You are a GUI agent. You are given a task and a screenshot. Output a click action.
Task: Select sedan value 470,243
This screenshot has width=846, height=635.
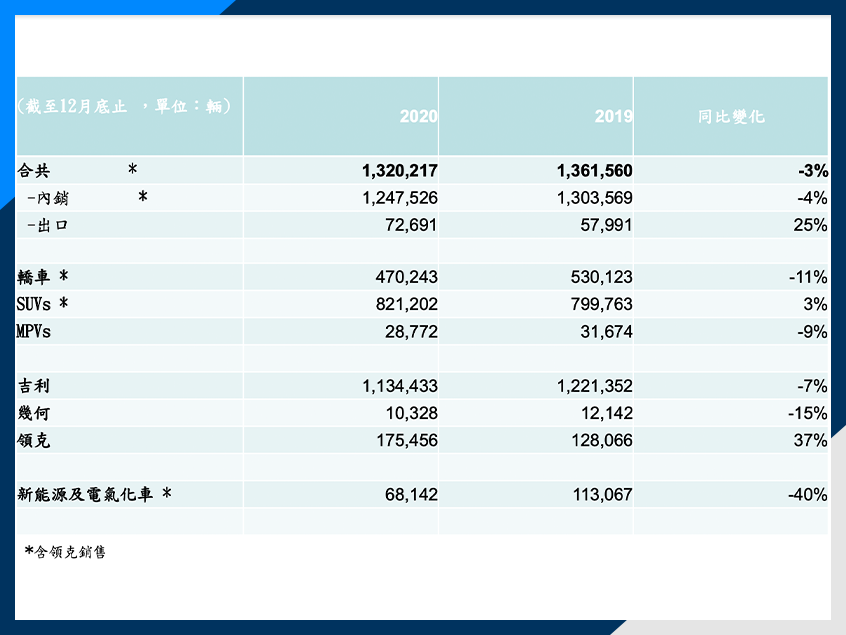point(407,277)
